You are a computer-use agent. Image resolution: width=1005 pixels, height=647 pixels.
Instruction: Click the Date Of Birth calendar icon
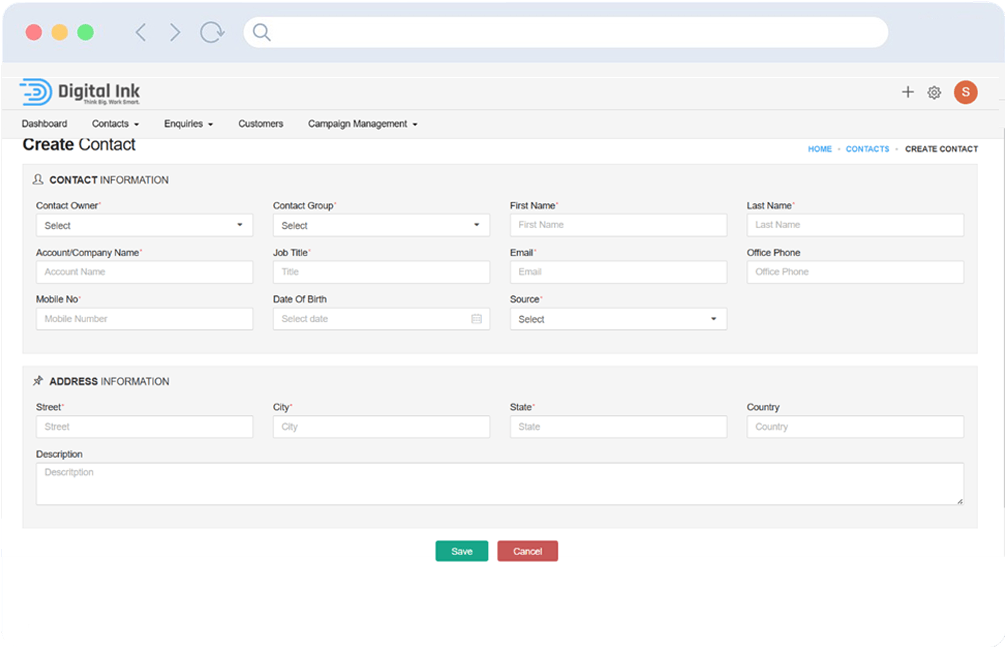point(477,319)
